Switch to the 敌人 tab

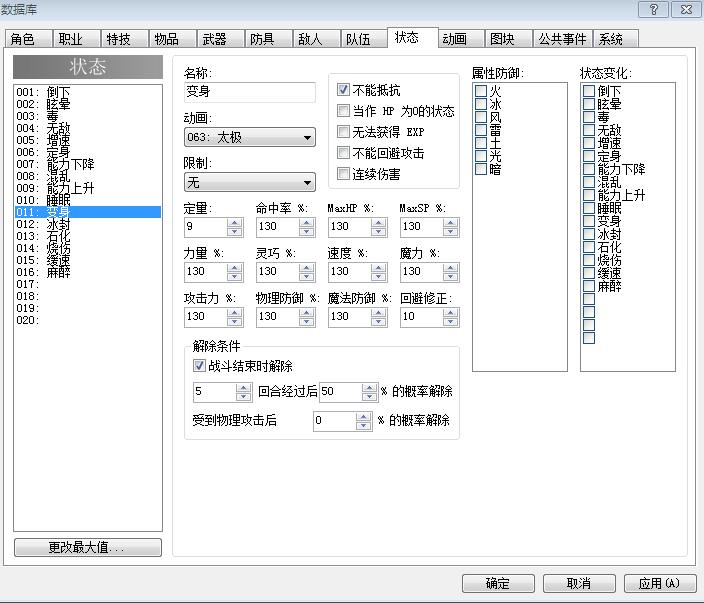point(317,39)
